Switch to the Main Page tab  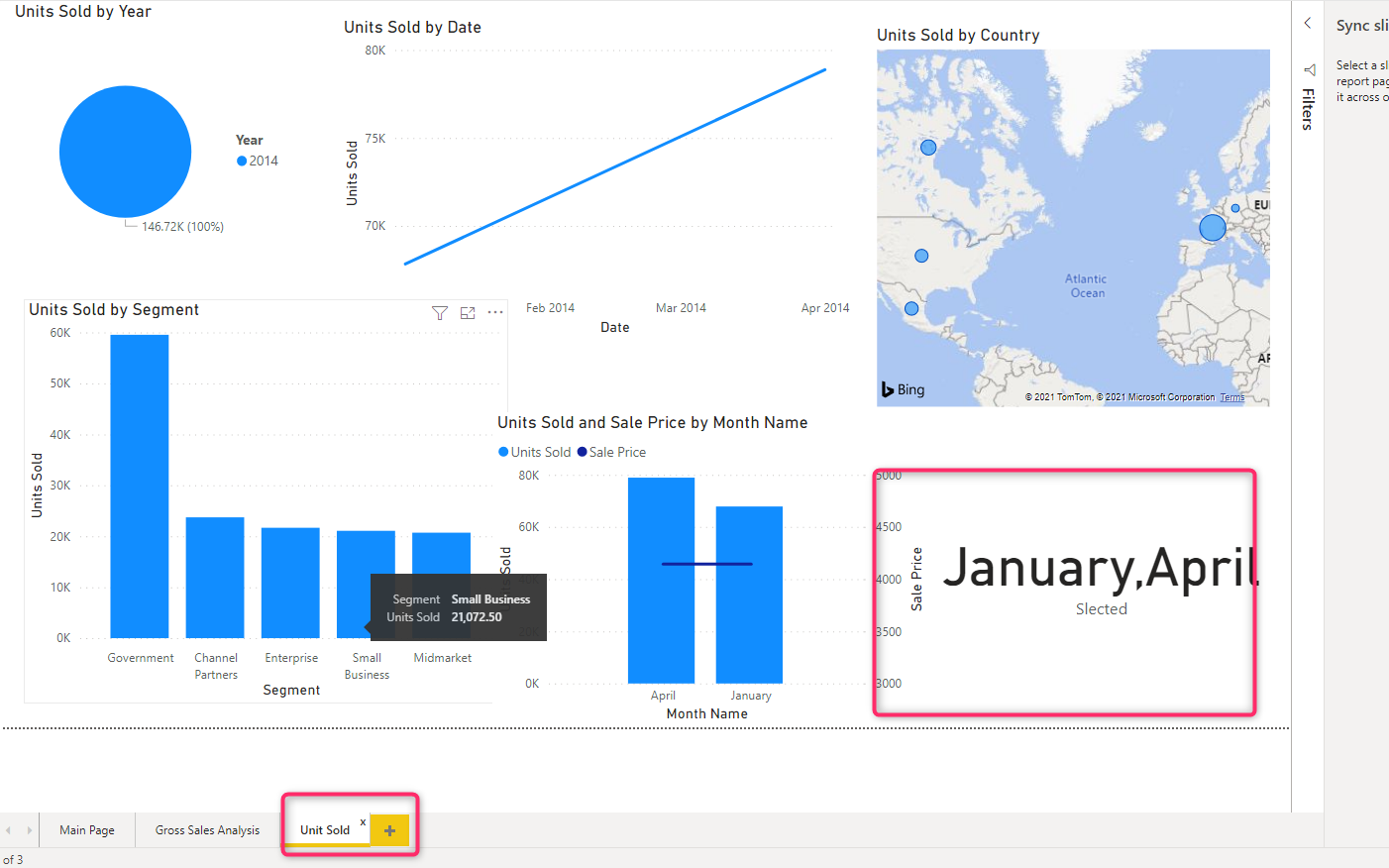[x=87, y=830]
